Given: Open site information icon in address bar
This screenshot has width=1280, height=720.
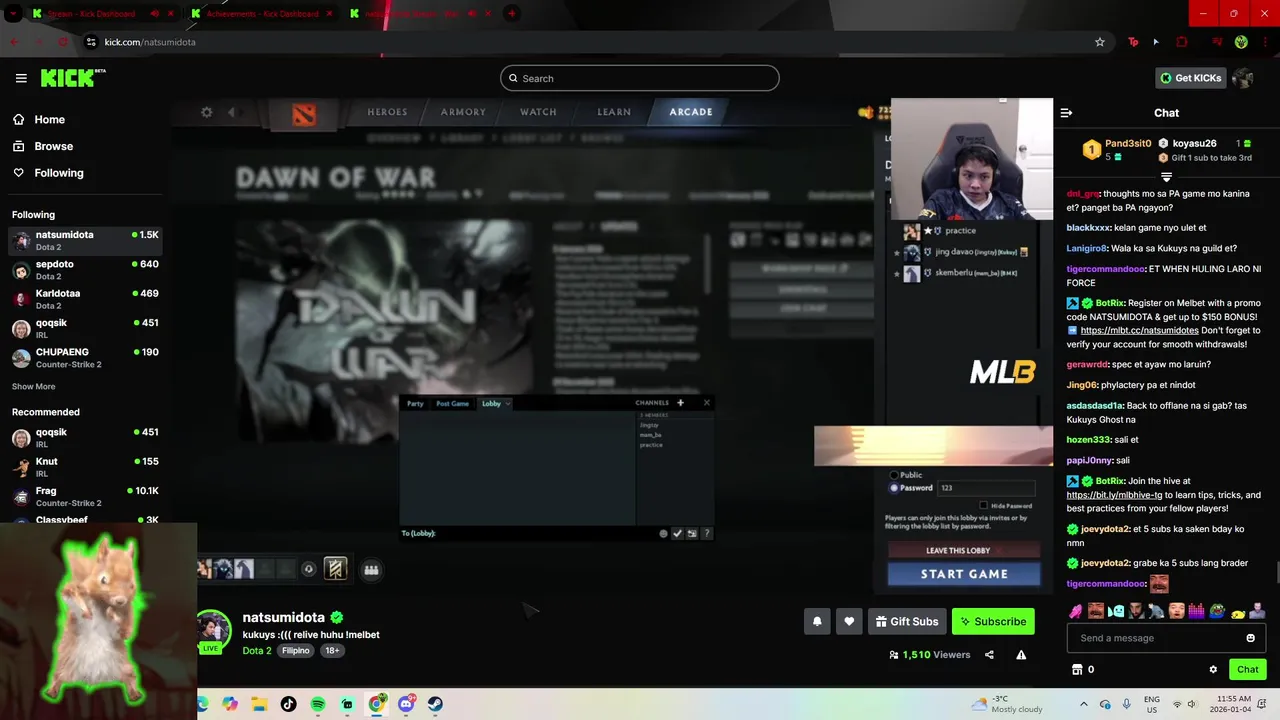Looking at the screenshot, I should pos(91,42).
